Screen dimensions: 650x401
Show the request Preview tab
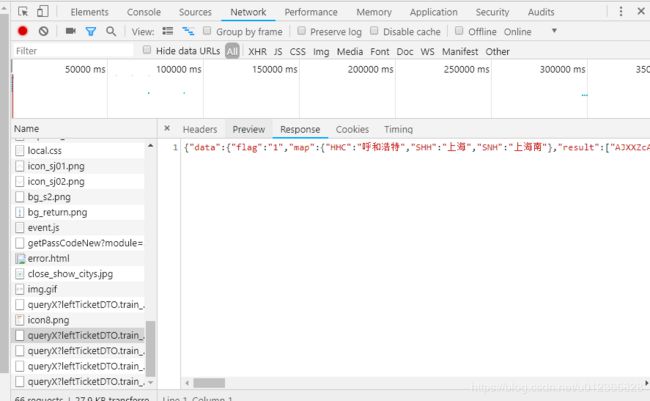tap(249, 129)
